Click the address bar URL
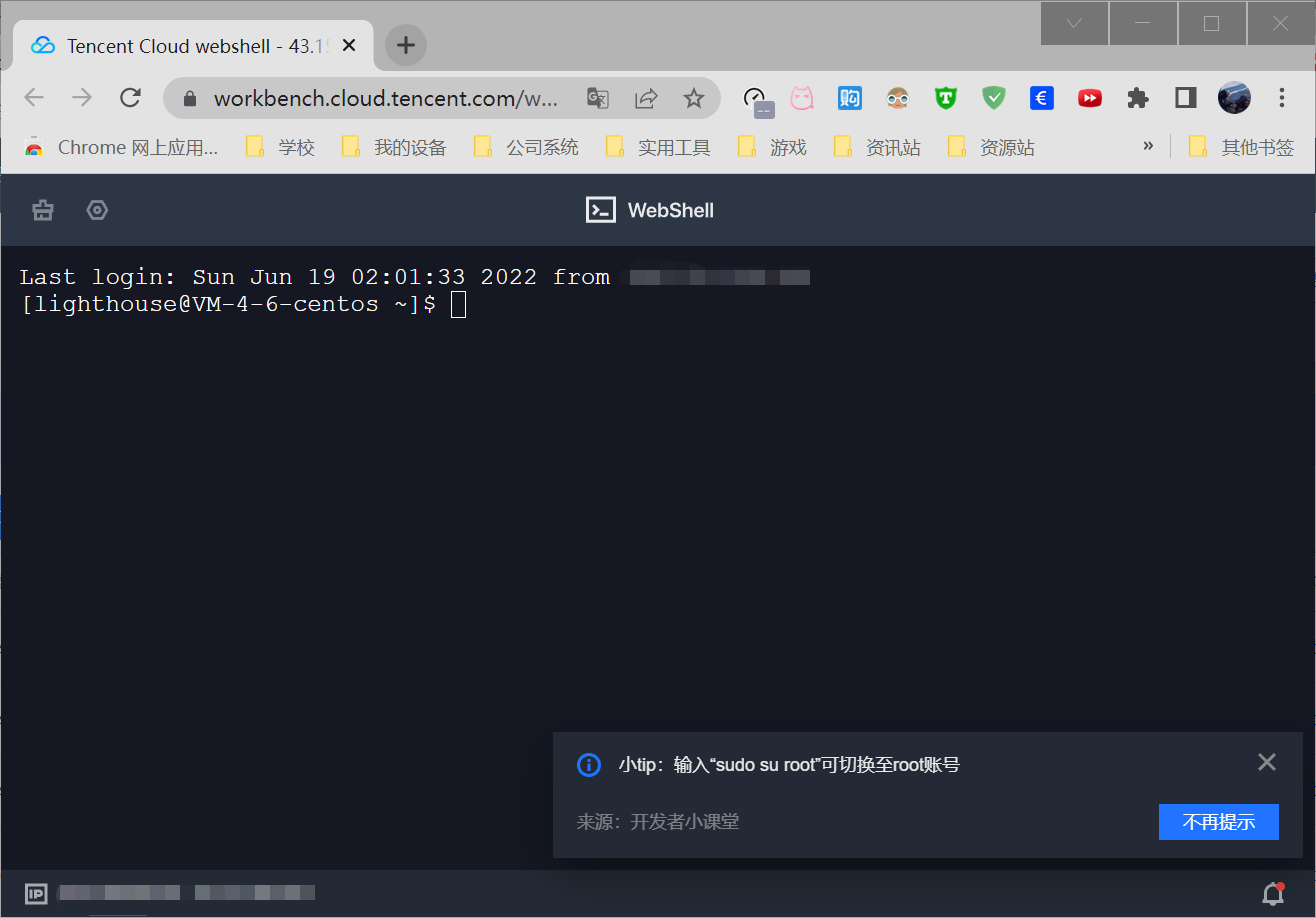The height and width of the screenshot is (918, 1316). point(386,98)
